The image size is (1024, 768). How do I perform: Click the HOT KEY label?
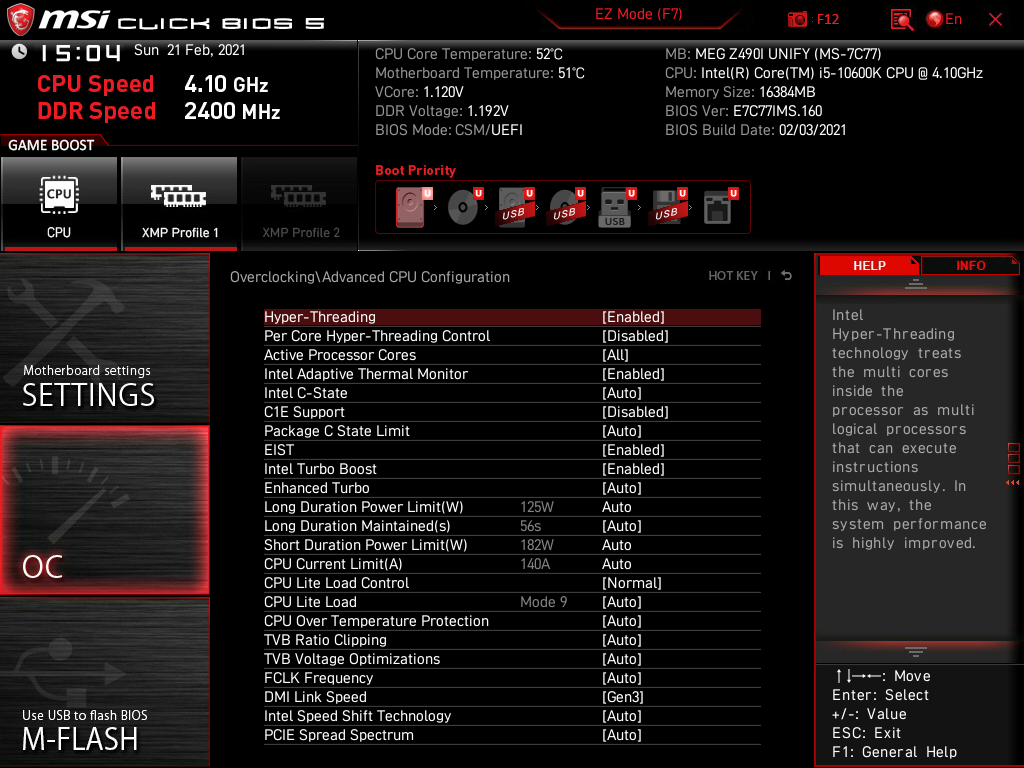coord(733,276)
